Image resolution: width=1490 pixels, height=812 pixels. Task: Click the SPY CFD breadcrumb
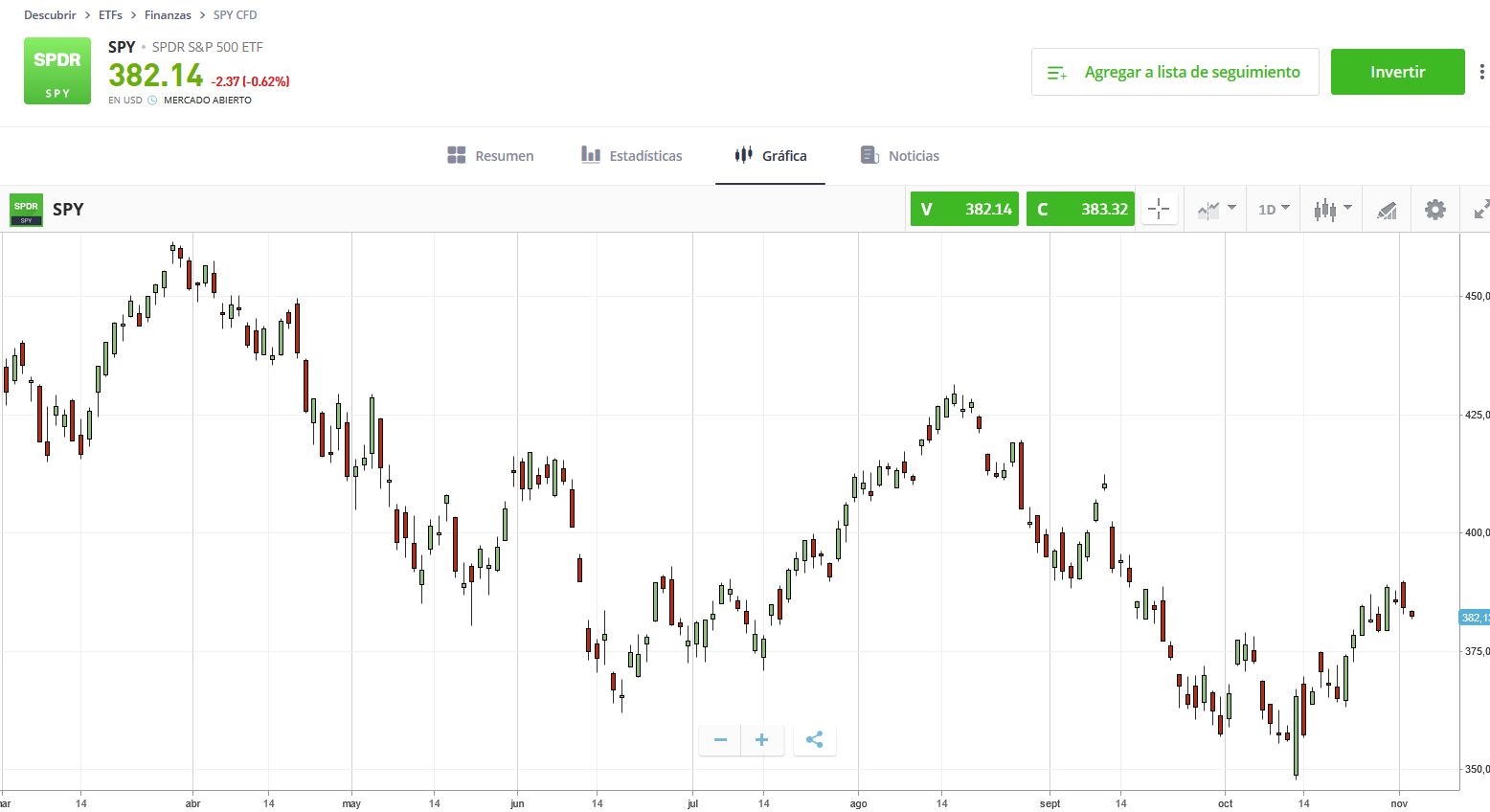[x=235, y=15]
